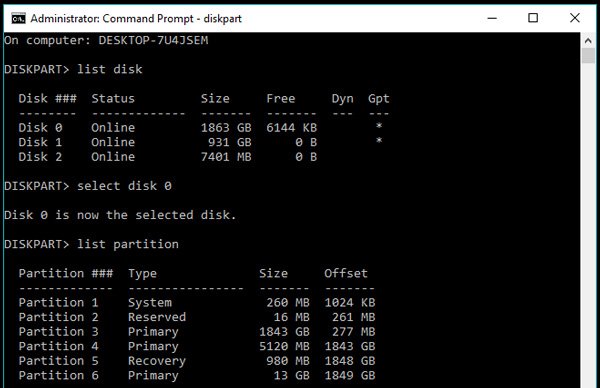Click the 'list partition' command line
This screenshot has width=600, height=388.
point(91,244)
